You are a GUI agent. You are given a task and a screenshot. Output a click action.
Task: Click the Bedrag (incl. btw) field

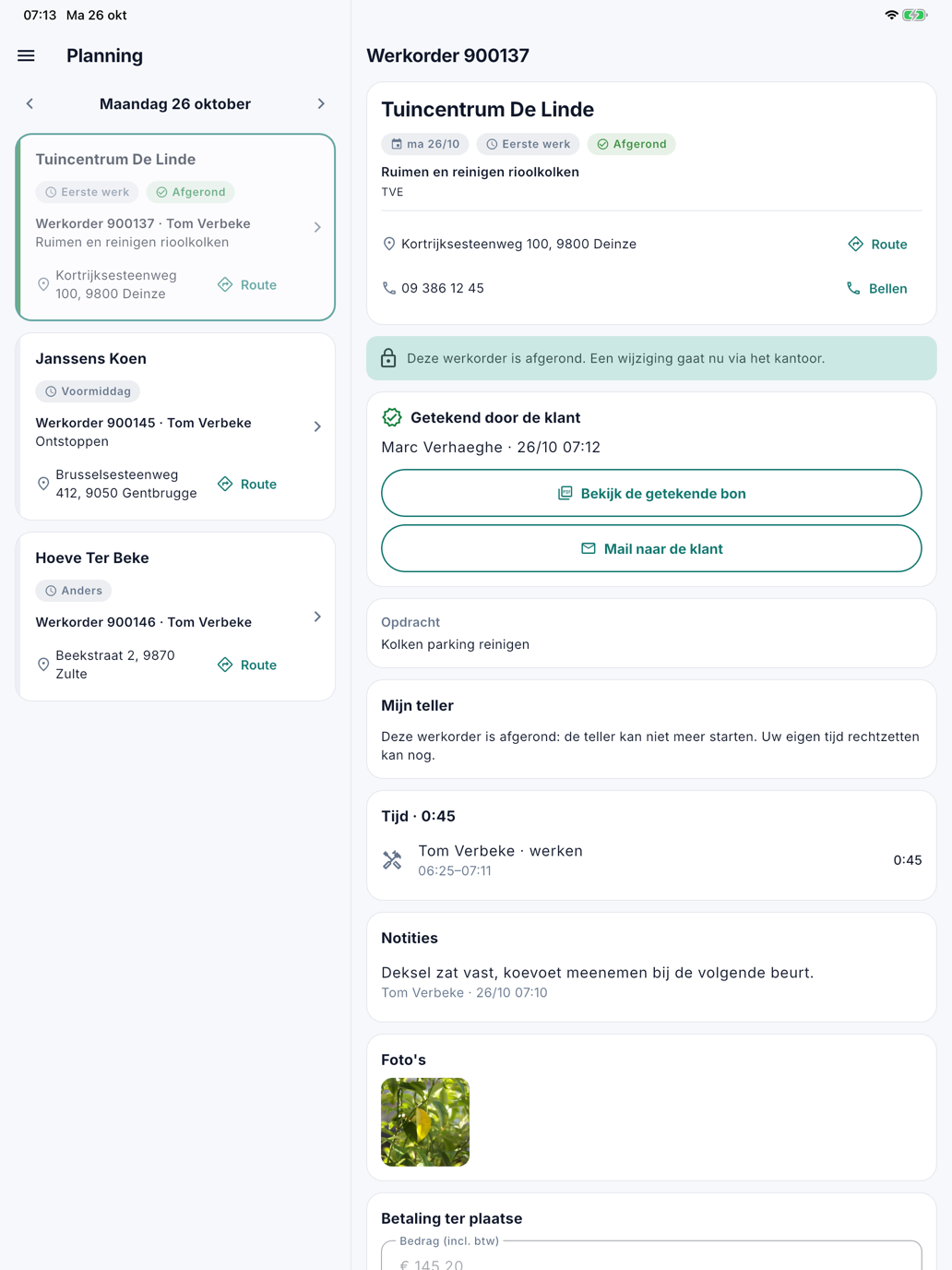651,1255
